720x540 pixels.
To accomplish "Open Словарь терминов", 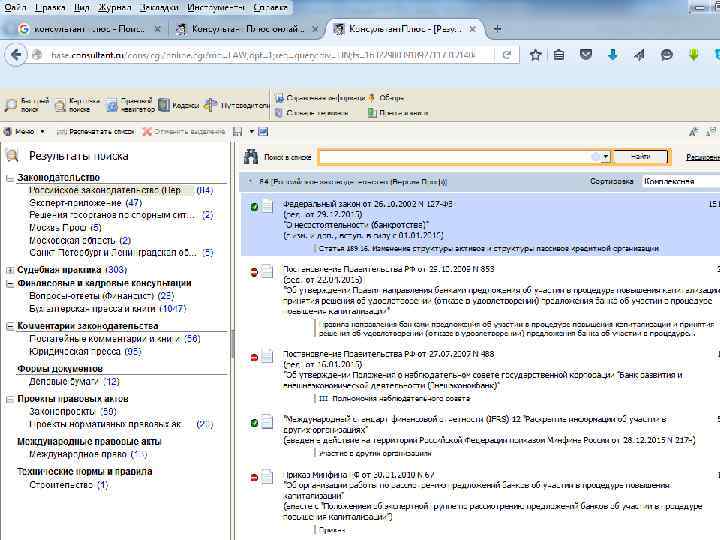I will (312, 112).
